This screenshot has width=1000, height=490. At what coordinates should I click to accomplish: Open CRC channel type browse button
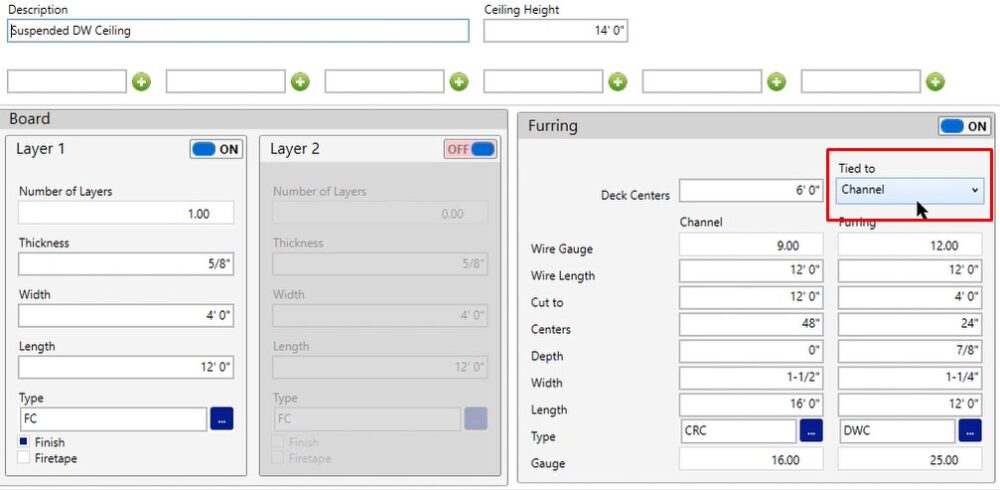tap(811, 431)
